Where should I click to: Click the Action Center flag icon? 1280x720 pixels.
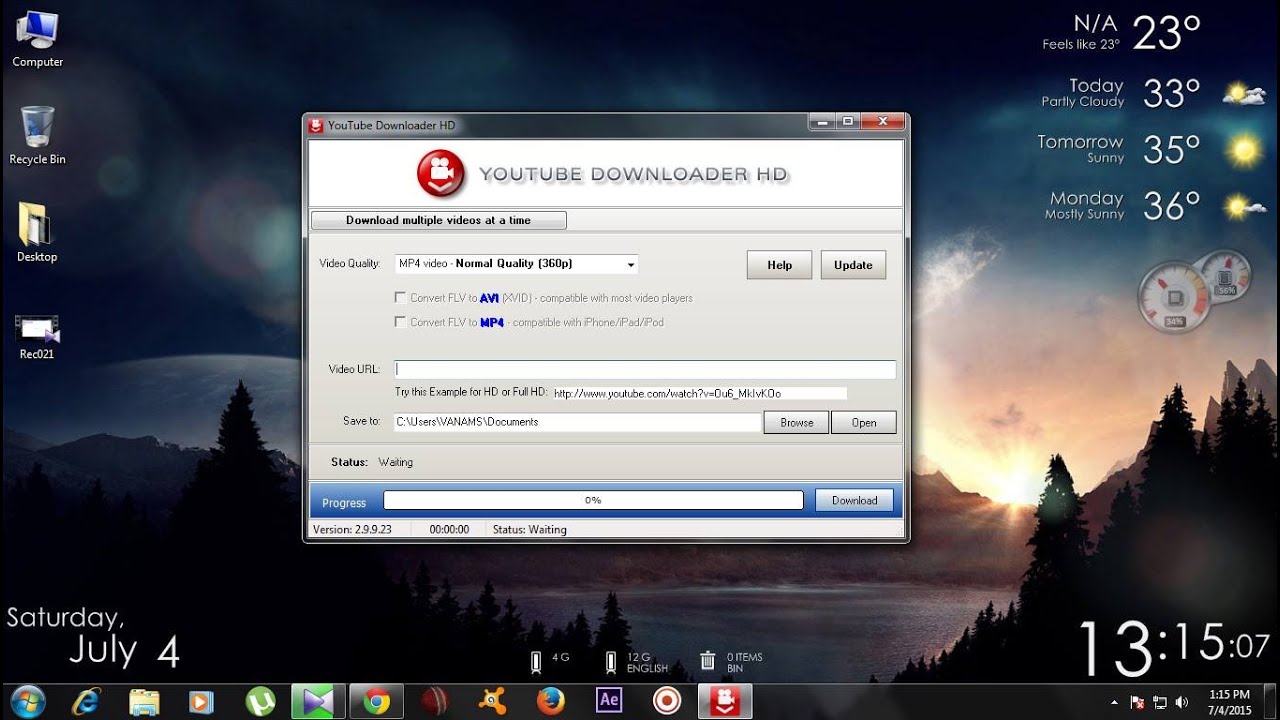pos(1137,702)
